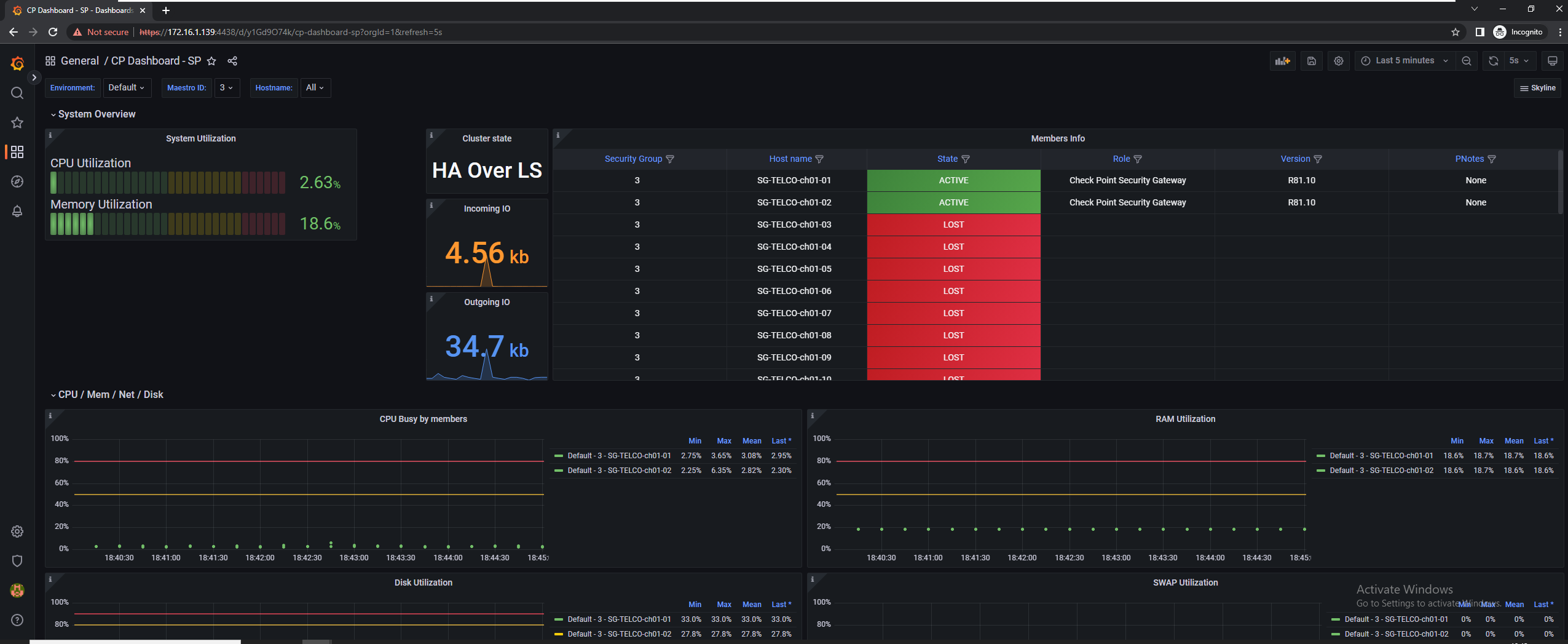Image resolution: width=1568 pixels, height=644 pixels.
Task: Open Members Info panel title menu
Action: pos(1058,138)
